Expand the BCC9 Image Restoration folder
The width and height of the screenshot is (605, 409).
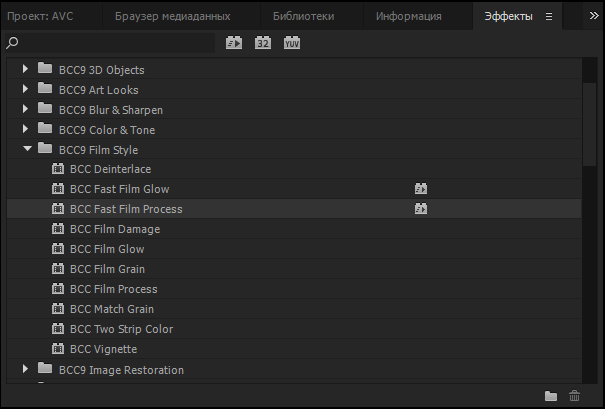(25, 369)
